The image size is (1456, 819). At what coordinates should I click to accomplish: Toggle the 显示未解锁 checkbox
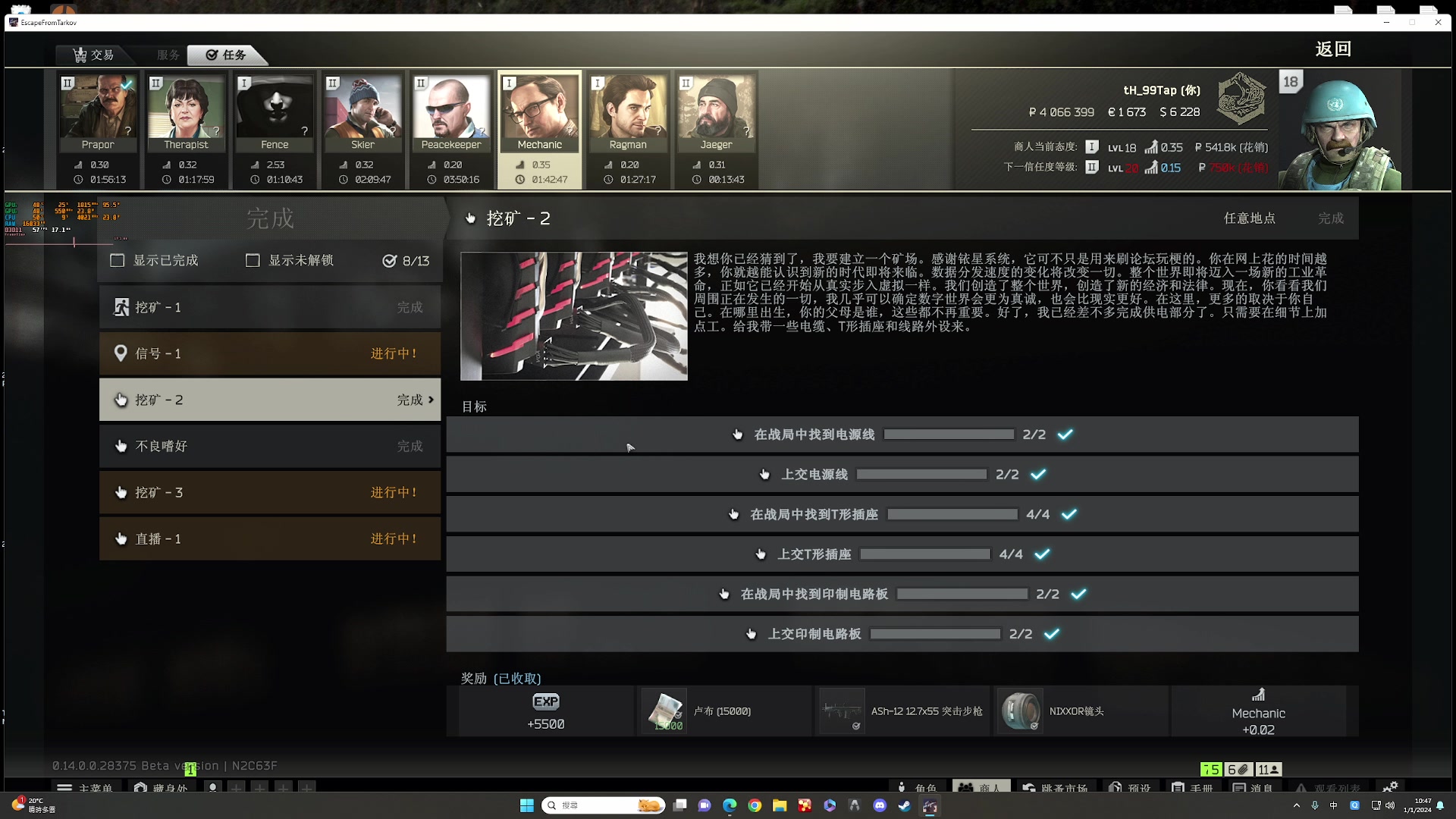pos(253,260)
